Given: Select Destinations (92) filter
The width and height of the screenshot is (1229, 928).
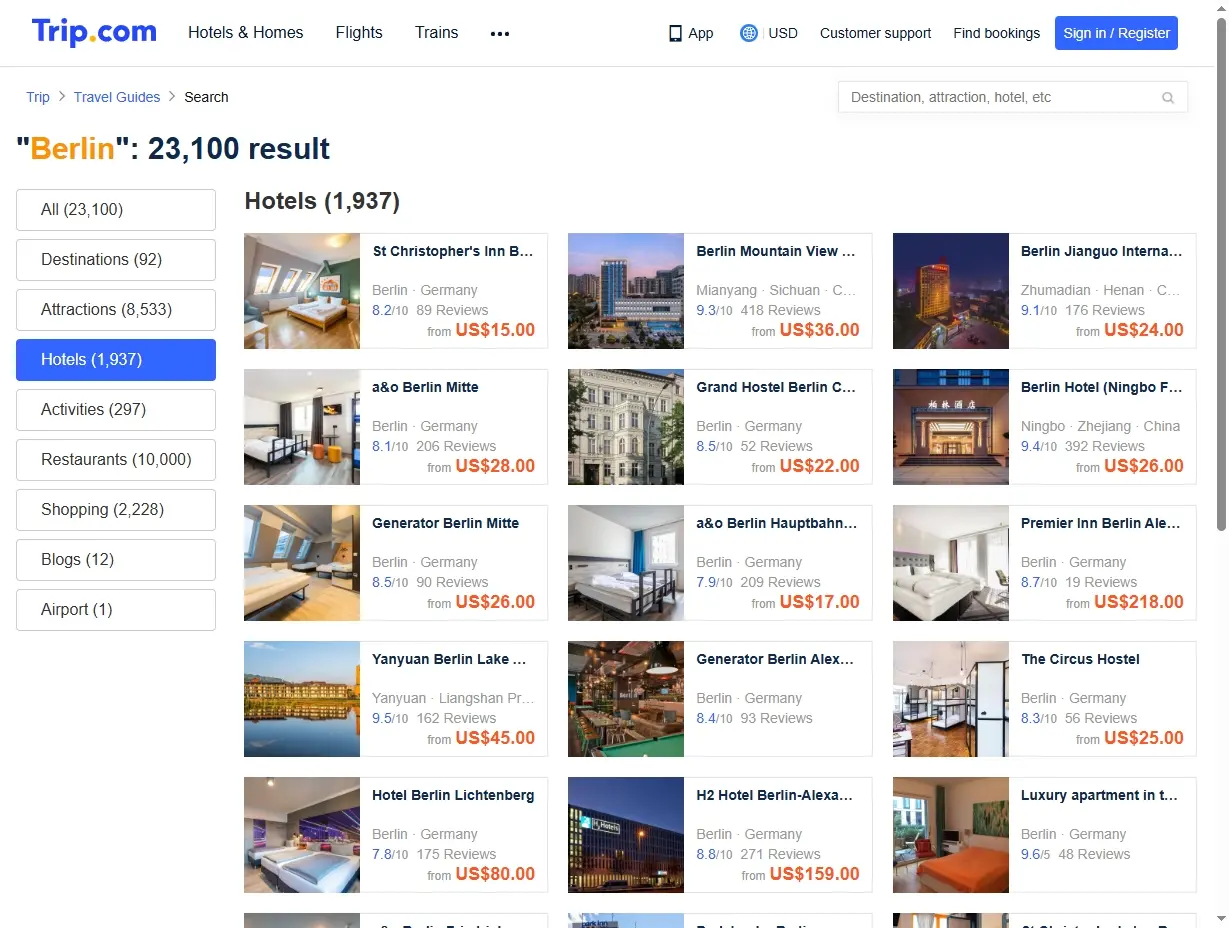Looking at the screenshot, I should [116, 260].
